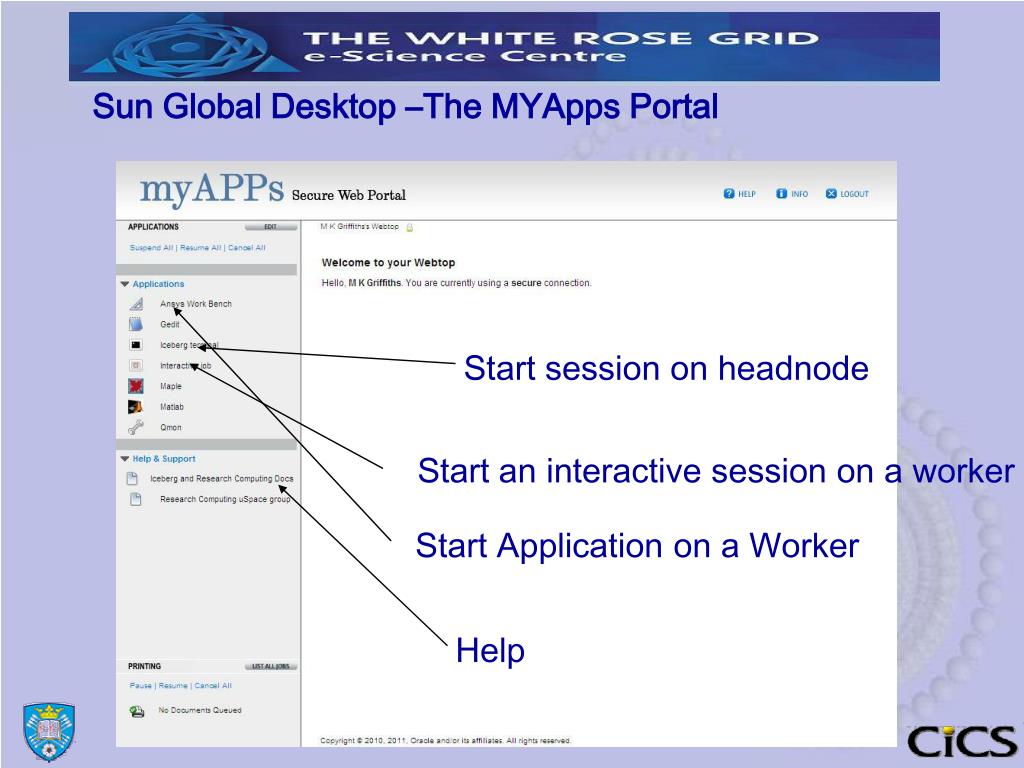The height and width of the screenshot is (768, 1024).
Task: Open Gedit from the applications list
Action: point(170,324)
